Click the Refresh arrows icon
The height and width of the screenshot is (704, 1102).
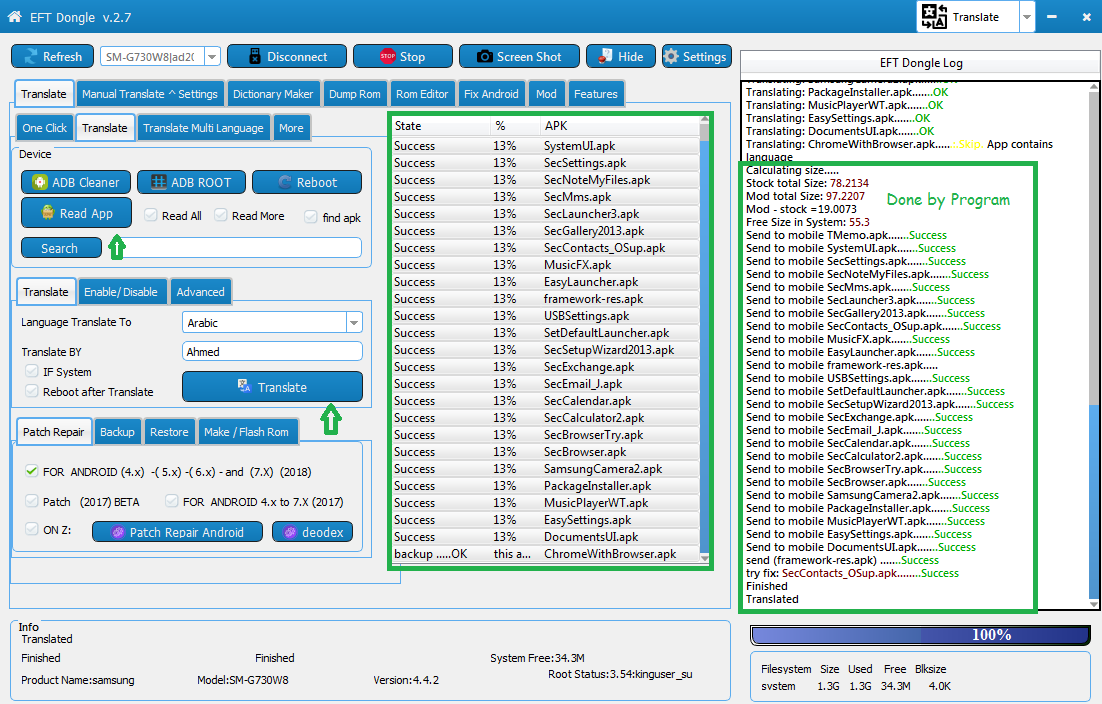(31, 57)
